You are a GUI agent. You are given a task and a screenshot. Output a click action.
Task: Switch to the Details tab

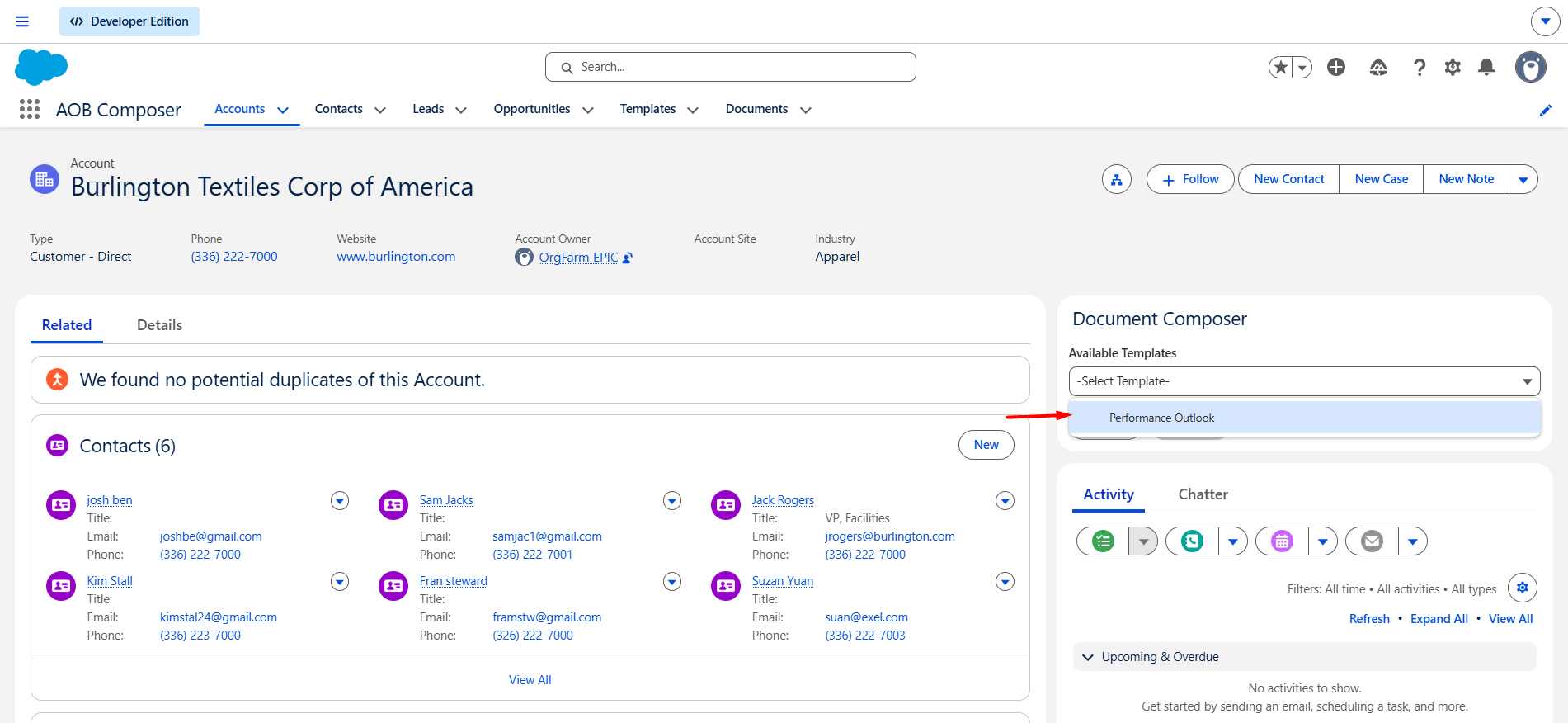point(159,325)
